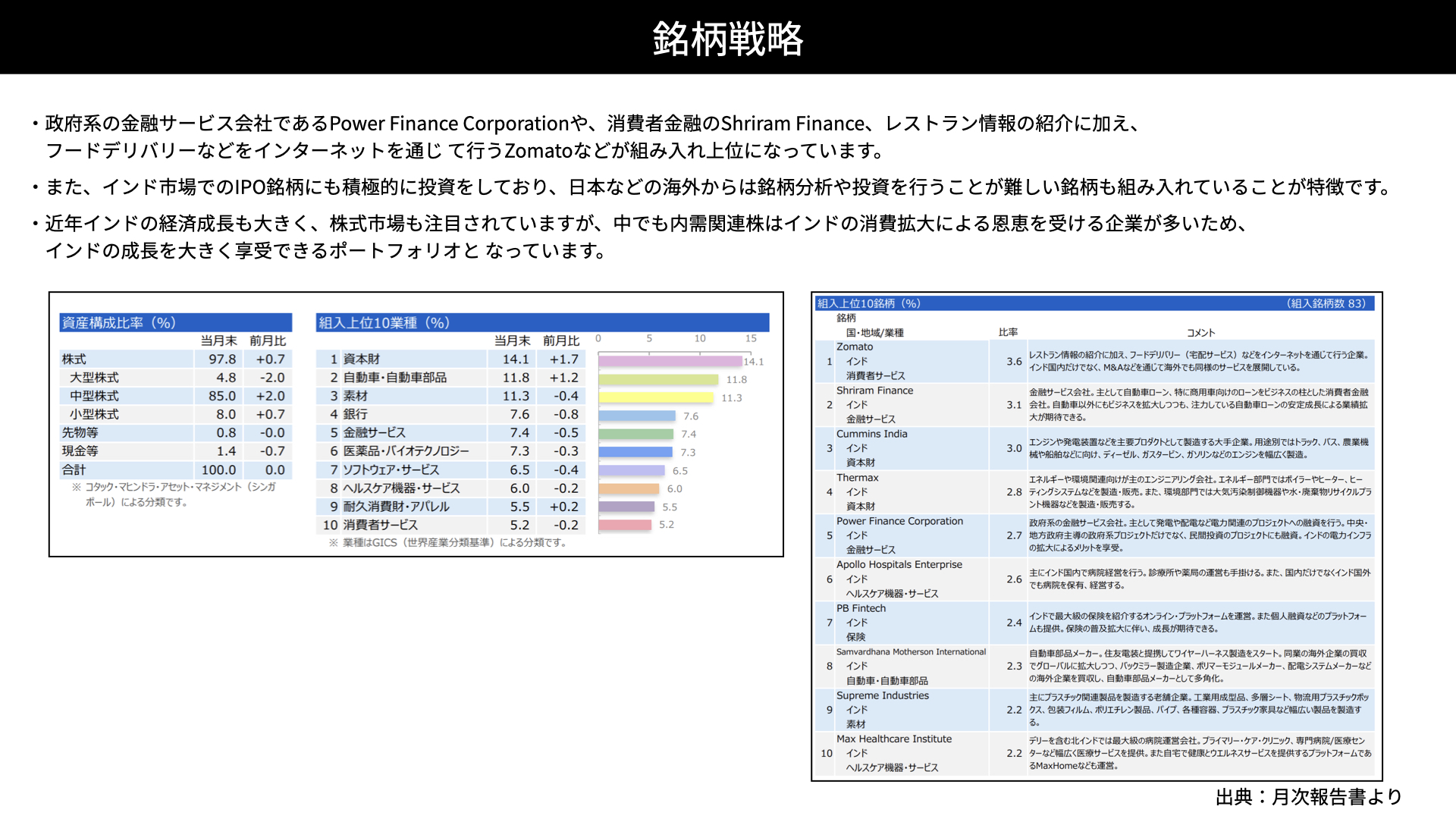Click 金融サービス in the sector table
1456x819 pixels.
pos(374,432)
